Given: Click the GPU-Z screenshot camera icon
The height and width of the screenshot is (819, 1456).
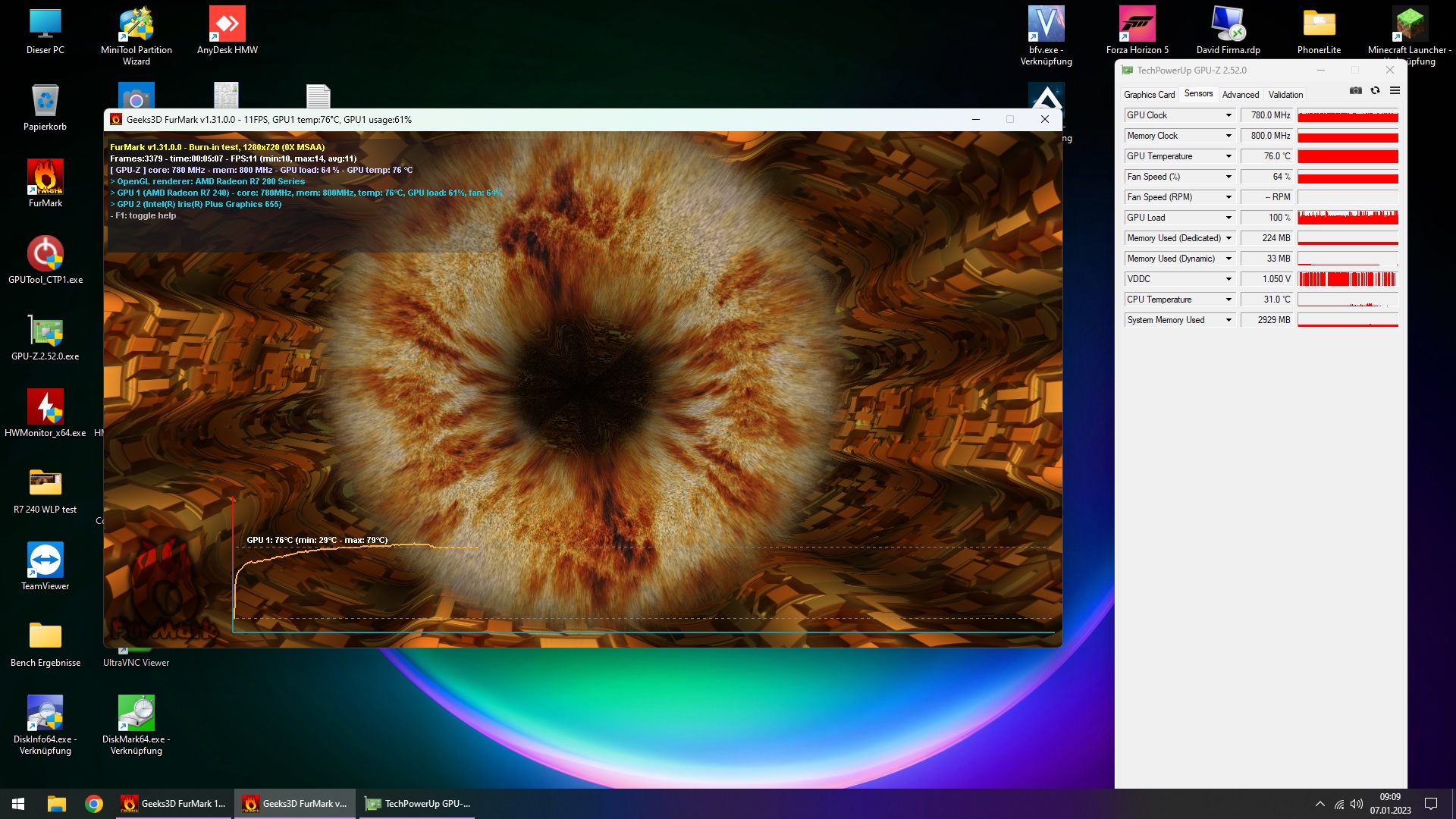Looking at the screenshot, I should (x=1356, y=90).
